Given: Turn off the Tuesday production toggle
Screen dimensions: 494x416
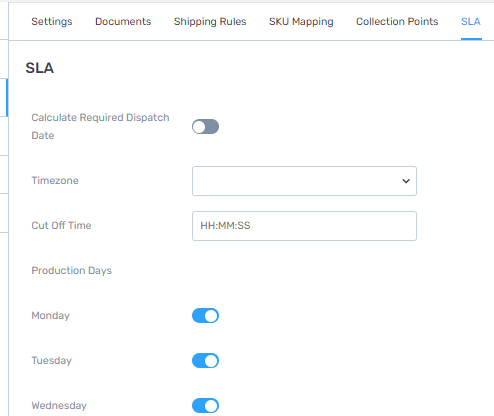Looking at the screenshot, I should coord(205,361).
